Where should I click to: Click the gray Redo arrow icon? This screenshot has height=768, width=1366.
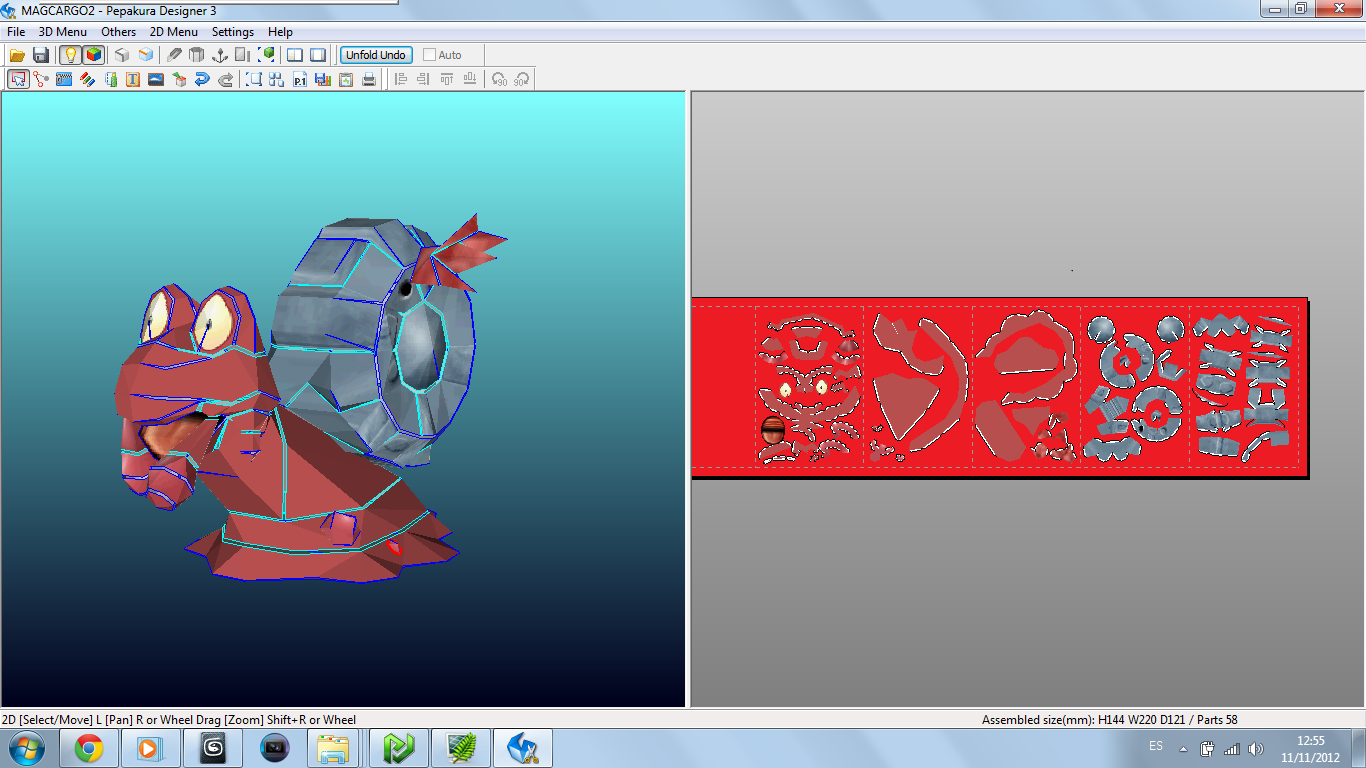(225, 79)
